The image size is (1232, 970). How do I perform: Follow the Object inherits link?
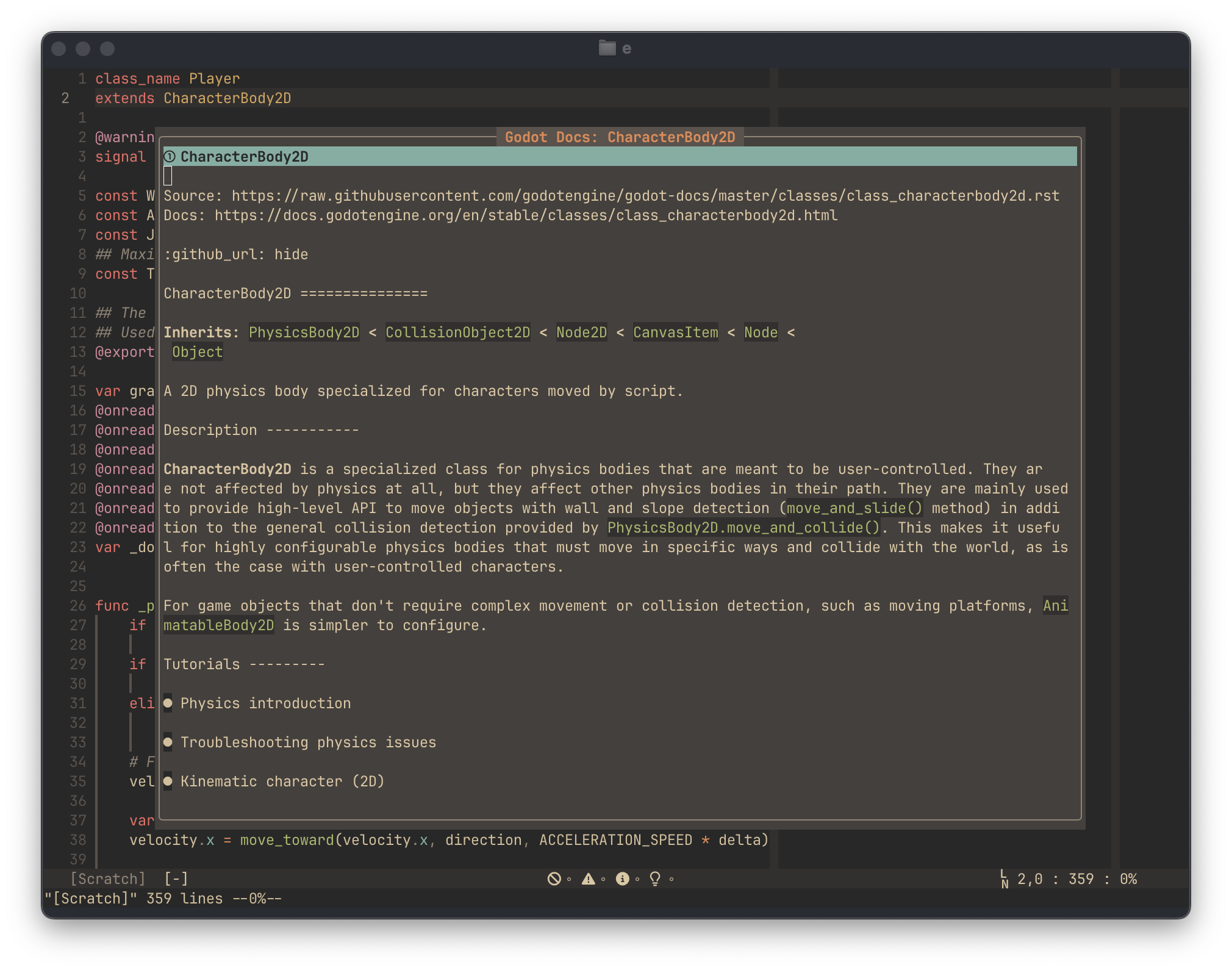pyautogui.click(x=197, y=352)
